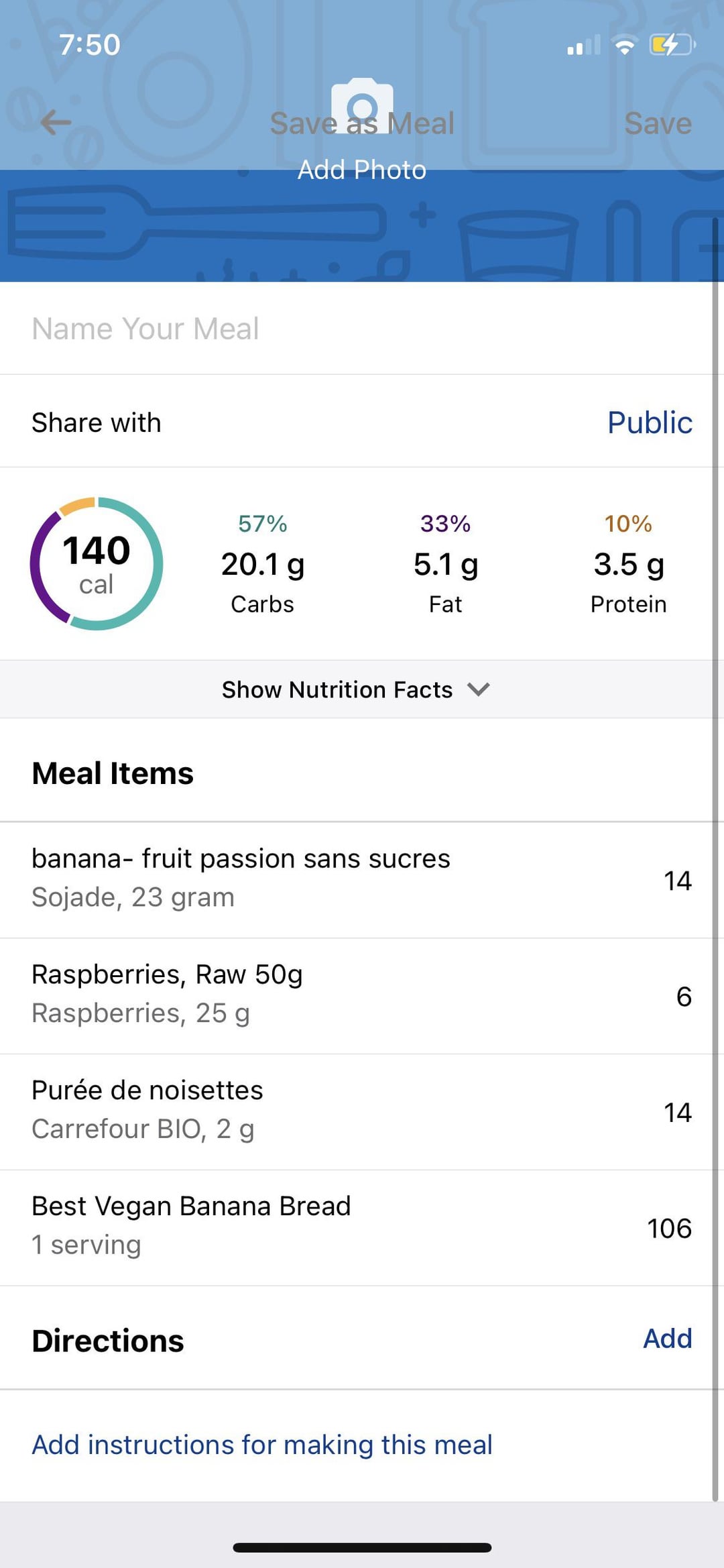This screenshot has height=1568, width=724.
Task: Tap the 10% Protein macro value
Action: tap(628, 563)
